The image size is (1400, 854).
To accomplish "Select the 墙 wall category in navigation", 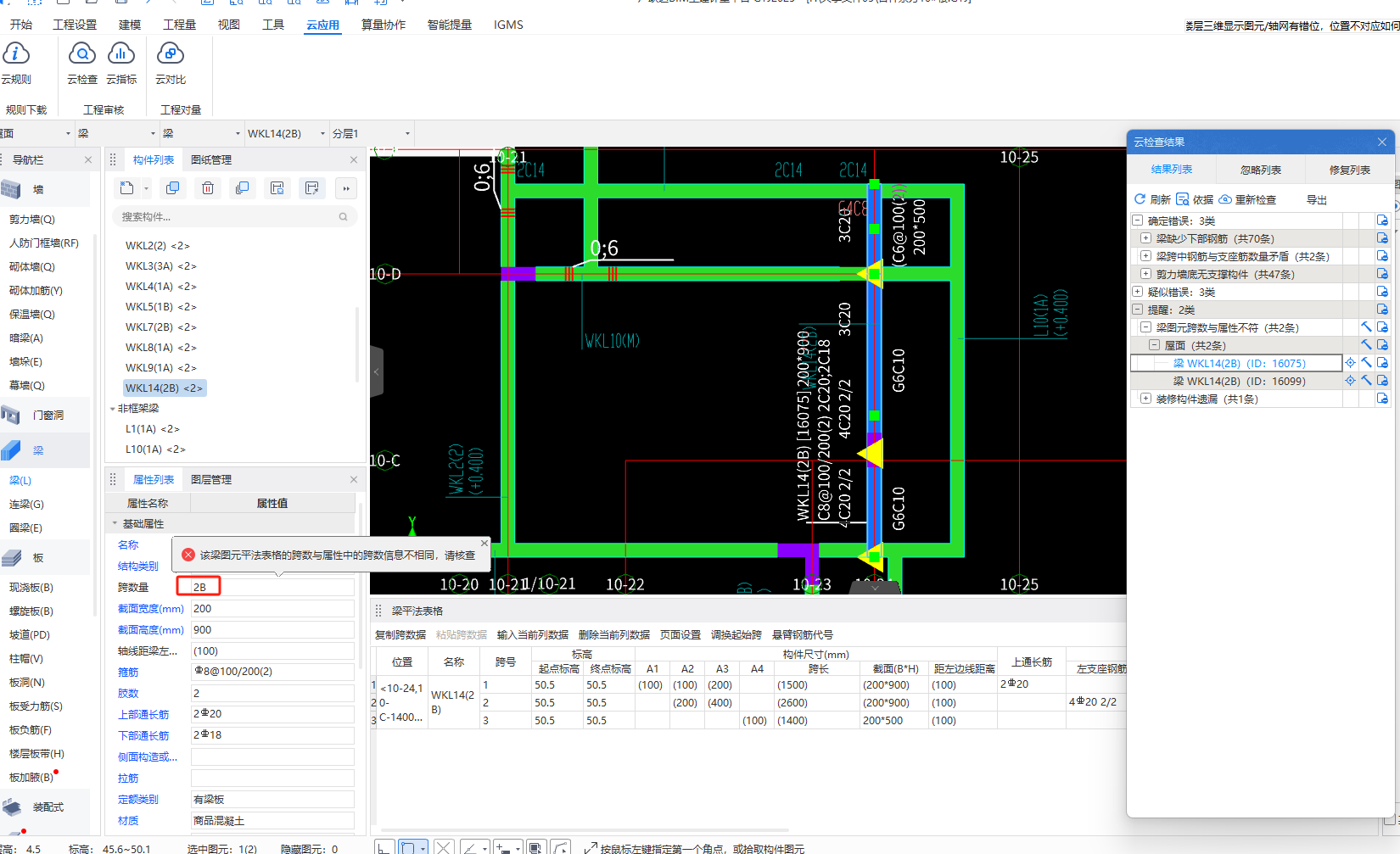I will [x=44, y=189].
